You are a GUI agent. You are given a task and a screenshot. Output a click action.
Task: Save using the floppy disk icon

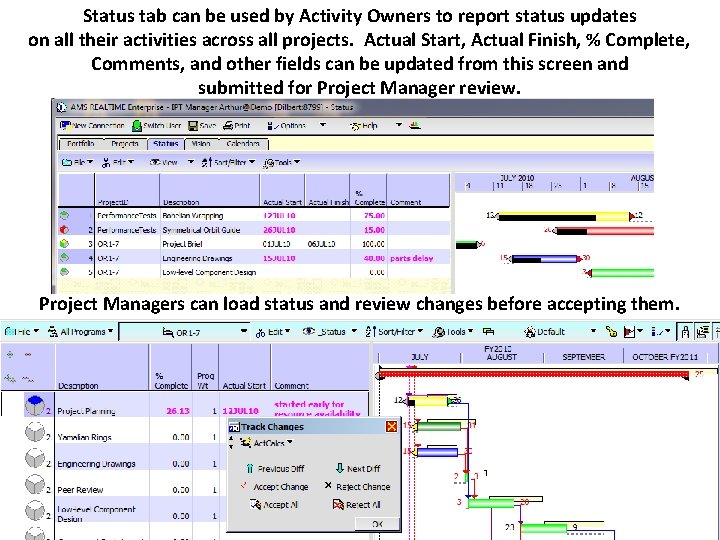tap(193, 125)
